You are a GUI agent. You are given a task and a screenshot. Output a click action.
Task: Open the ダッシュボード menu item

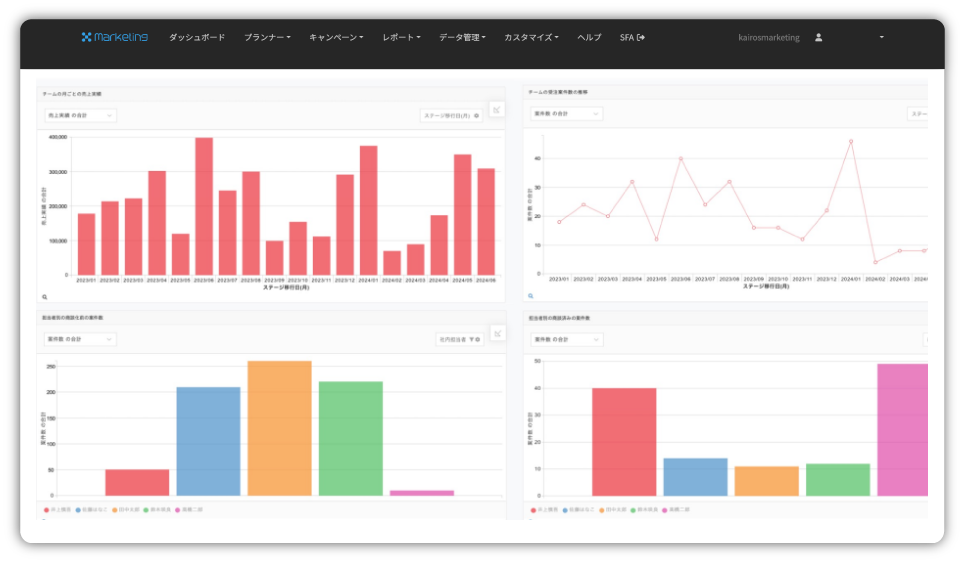click(197, 37)
